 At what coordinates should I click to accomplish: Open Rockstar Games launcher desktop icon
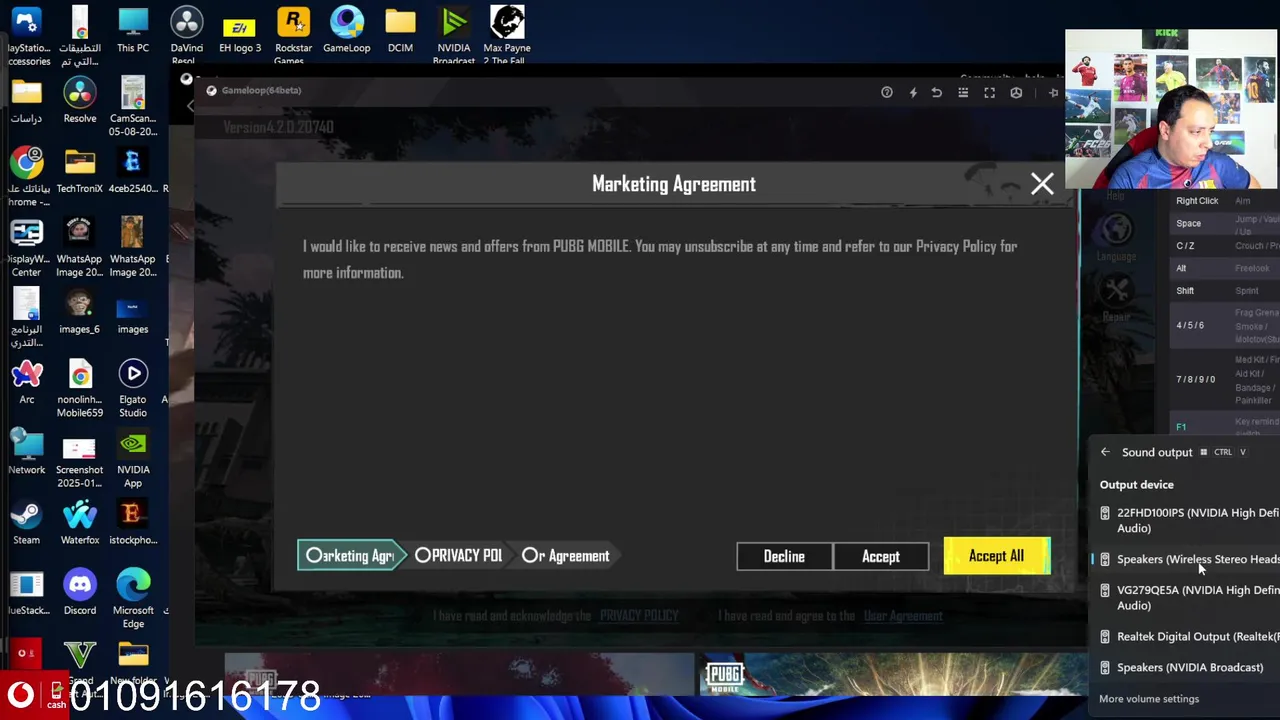(293, 34)
